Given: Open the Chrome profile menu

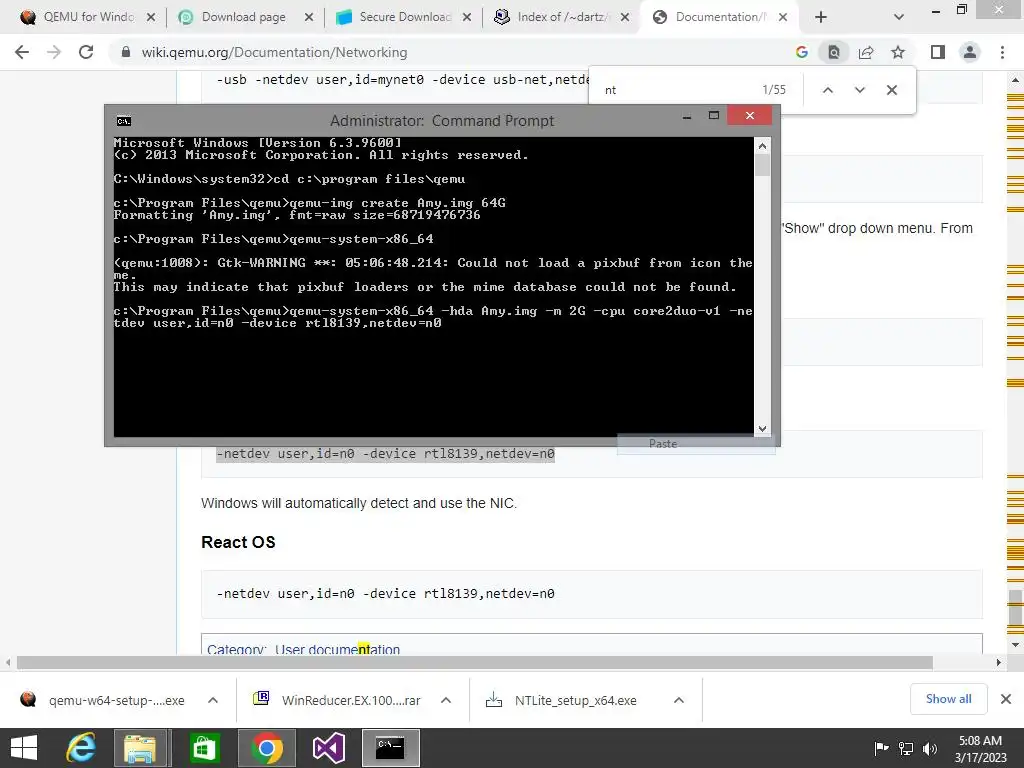Looking at the screenshot, I should click(970, 52).
